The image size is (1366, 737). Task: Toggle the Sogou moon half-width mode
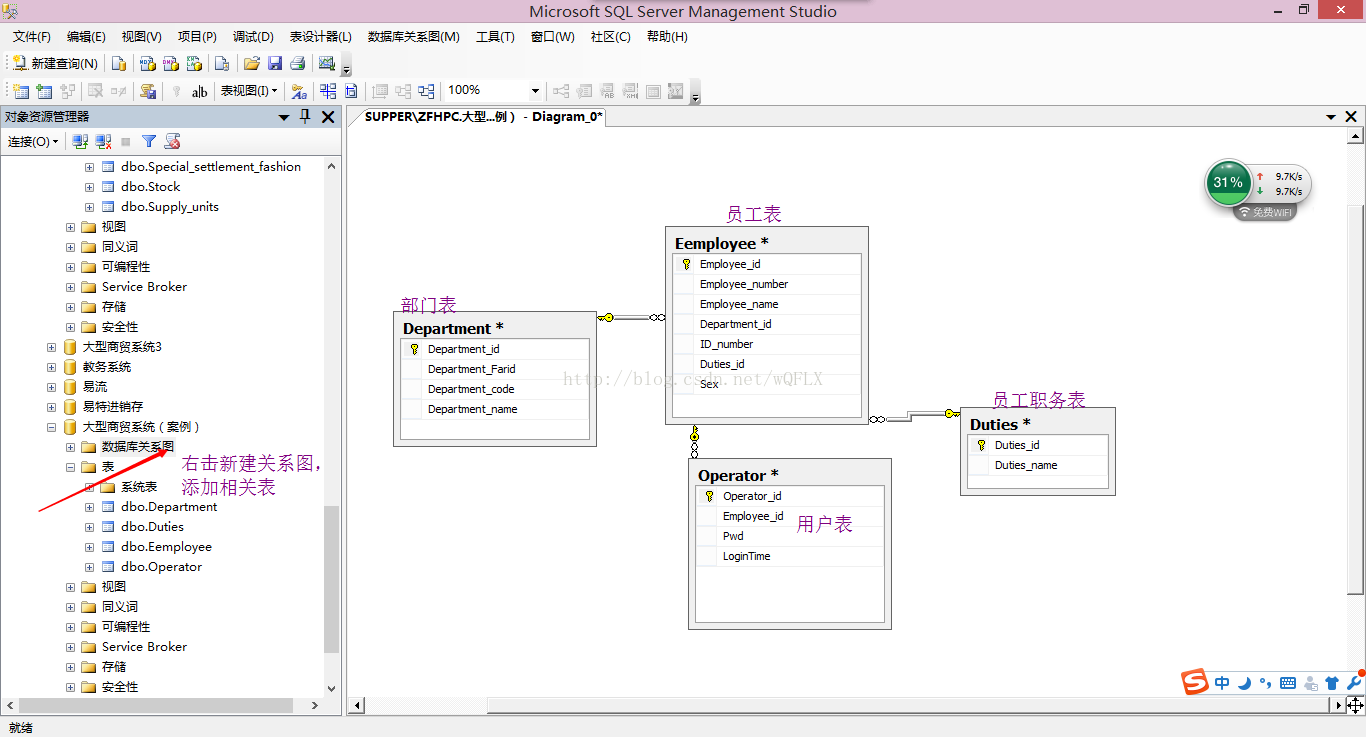tap(1245, 683)
